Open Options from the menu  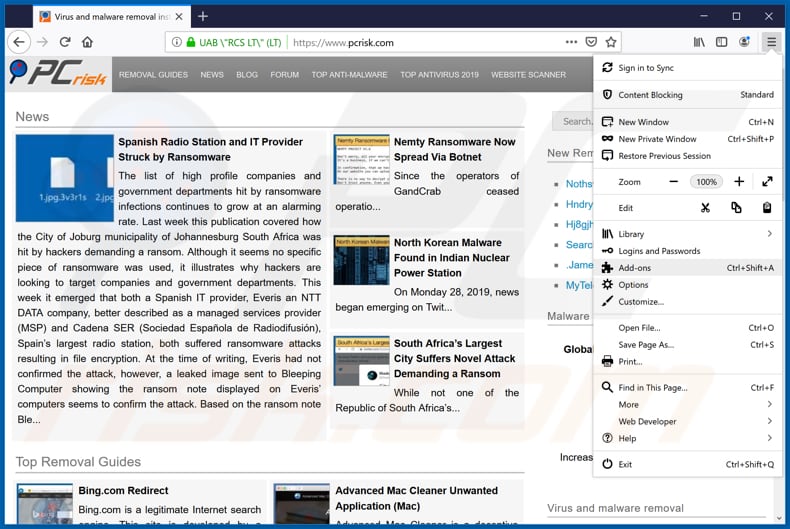(x=687, y=285)
